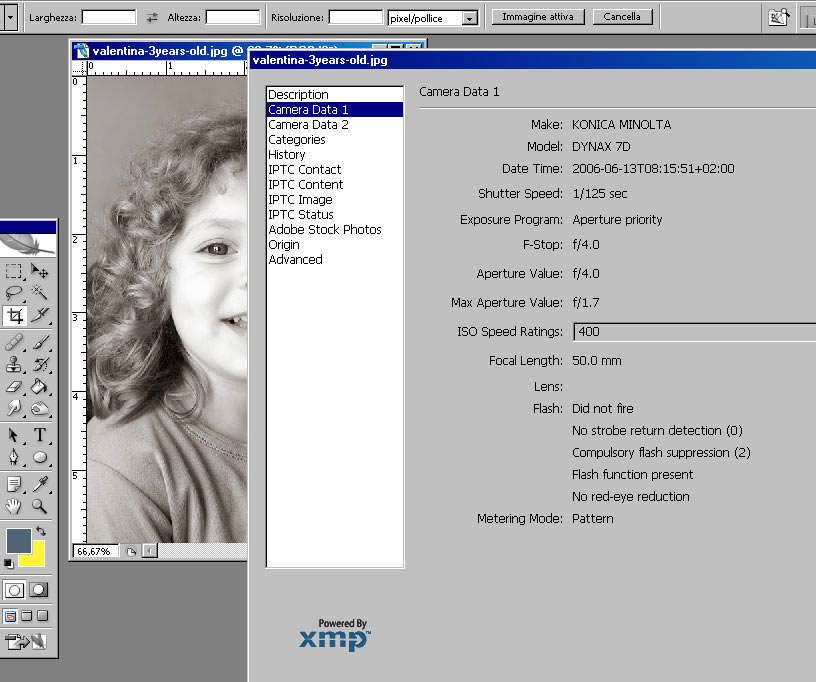
Task: Swap foreground and background colors
Action: 41,531
